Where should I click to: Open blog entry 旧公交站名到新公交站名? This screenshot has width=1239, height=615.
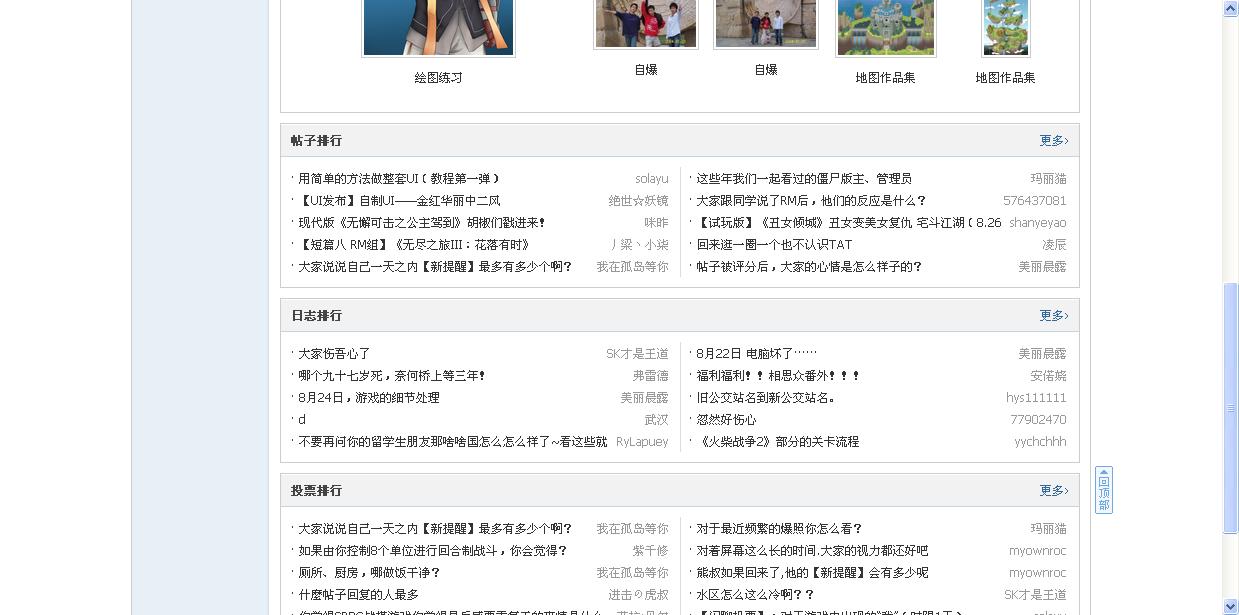(766, 398)
